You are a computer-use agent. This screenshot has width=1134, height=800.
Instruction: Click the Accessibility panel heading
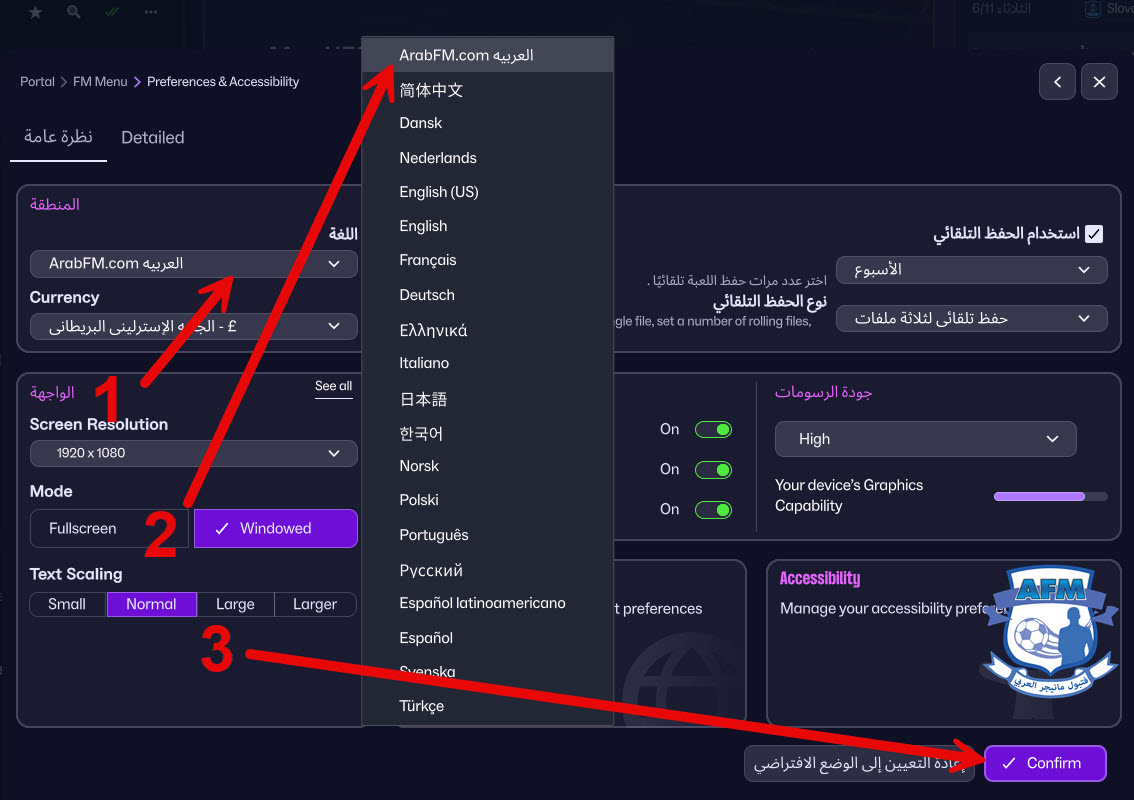pyautogui.click(x=820, y=578)
